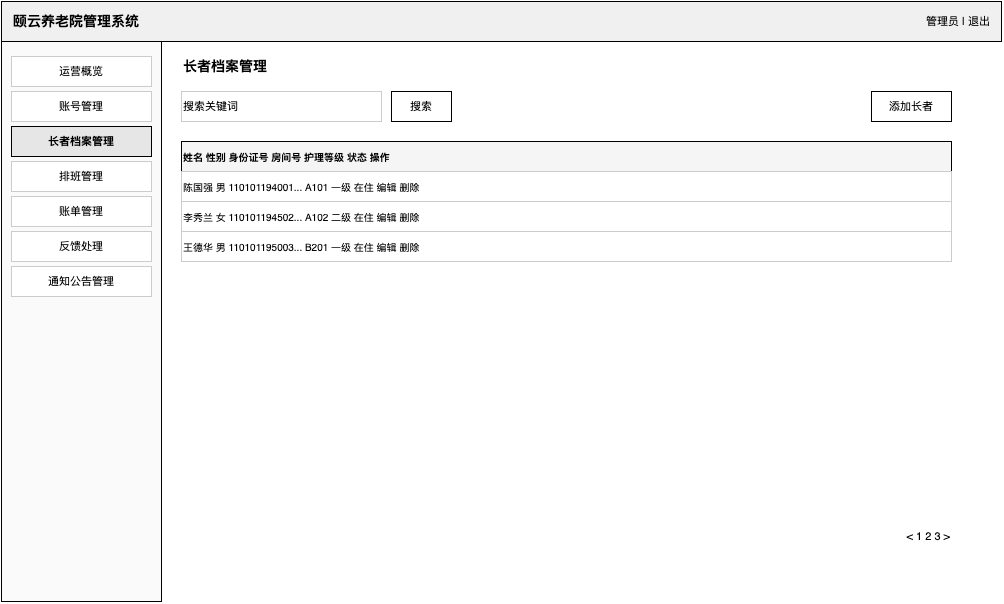The image size is (1004, 604).
Task: Open the 反馈处理 sidebar section
Action: coord(81,246)
